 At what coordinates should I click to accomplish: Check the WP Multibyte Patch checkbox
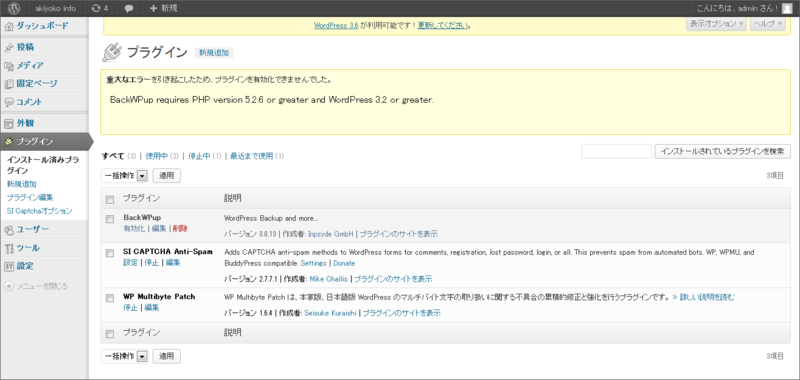tap(110, 298)
